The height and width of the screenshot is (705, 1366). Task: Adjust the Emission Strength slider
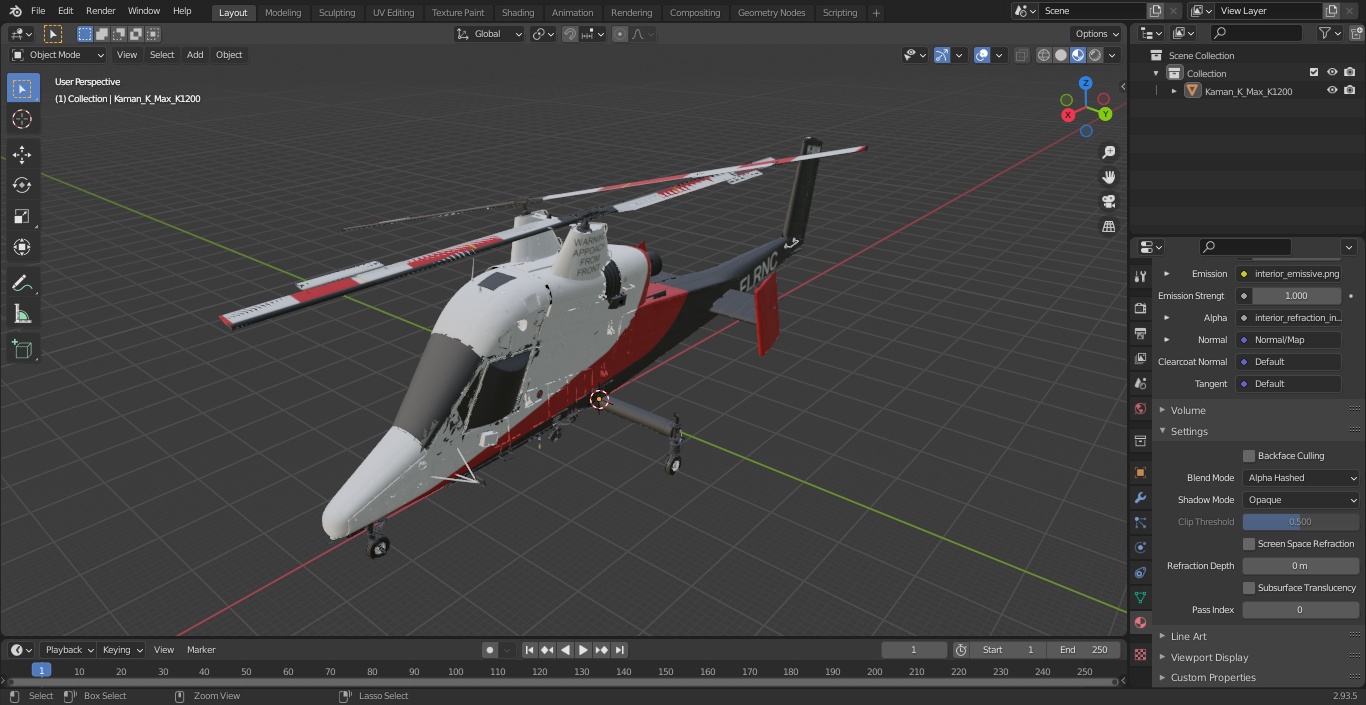[1296, 296]
